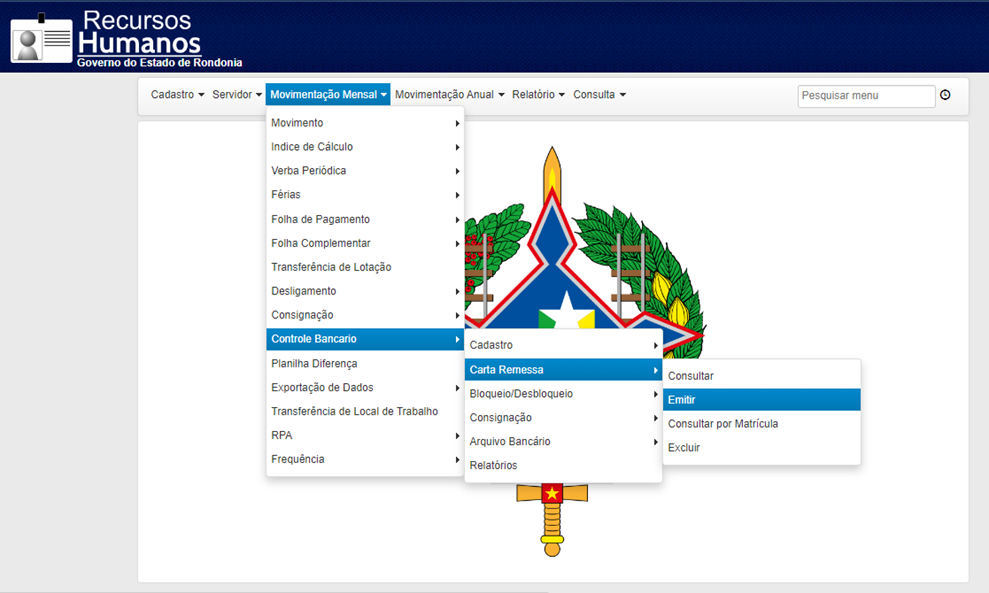The width and height of the screenshot is (989, 593).
Task: Open the Arquivo Bancário submenu
Action: pos(563,442)
